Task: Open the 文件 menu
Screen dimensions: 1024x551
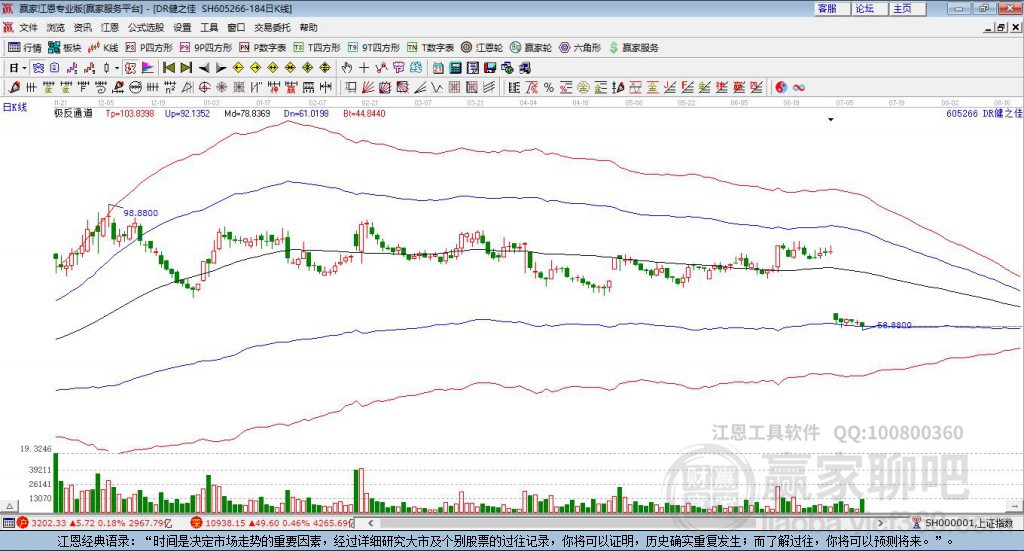Action: [x=28, y=27]
